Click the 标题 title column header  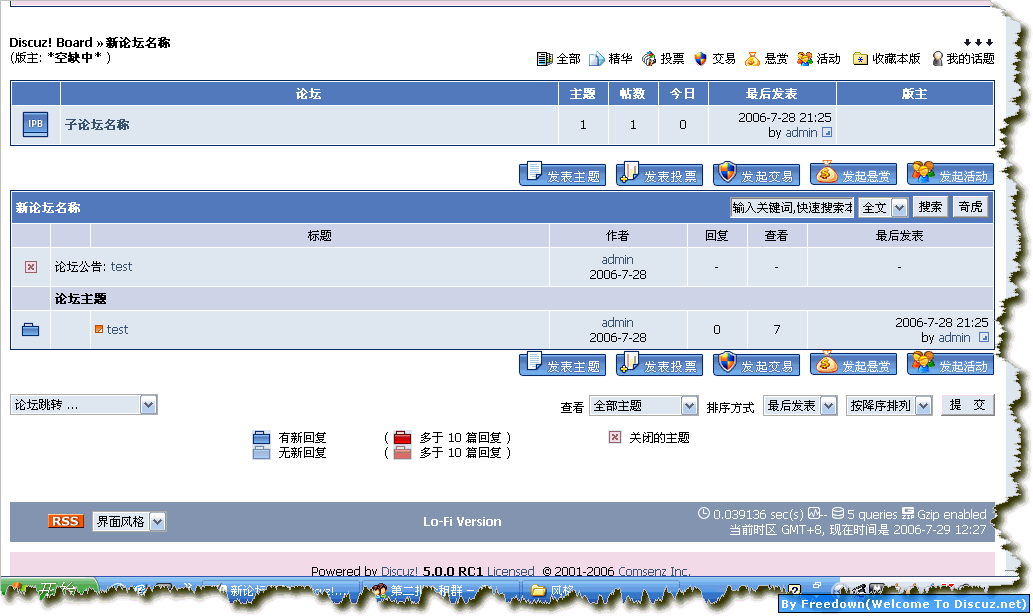(x=320, y=235)
